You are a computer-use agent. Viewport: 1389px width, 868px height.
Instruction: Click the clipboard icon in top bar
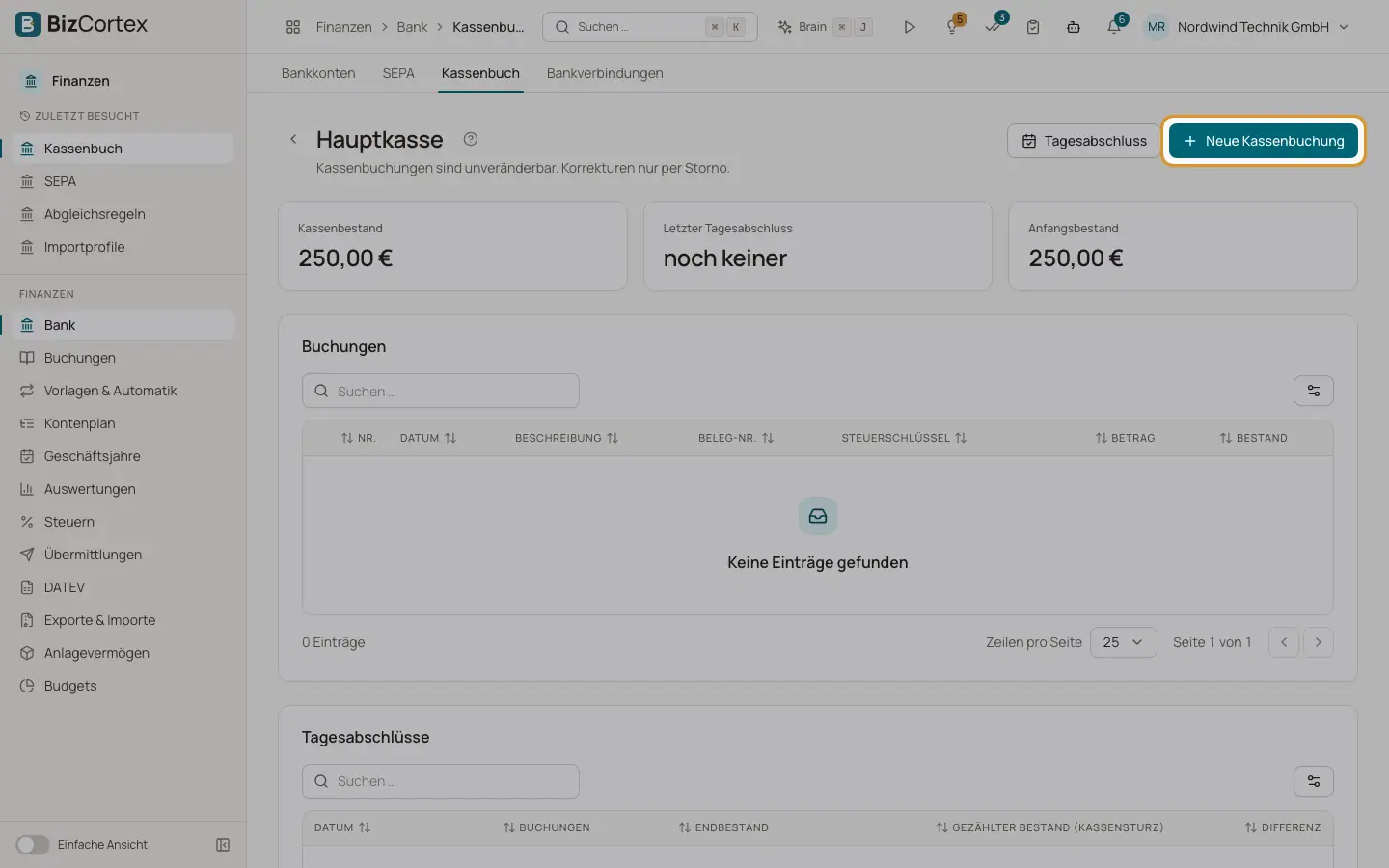click(x=1033, y=27)
